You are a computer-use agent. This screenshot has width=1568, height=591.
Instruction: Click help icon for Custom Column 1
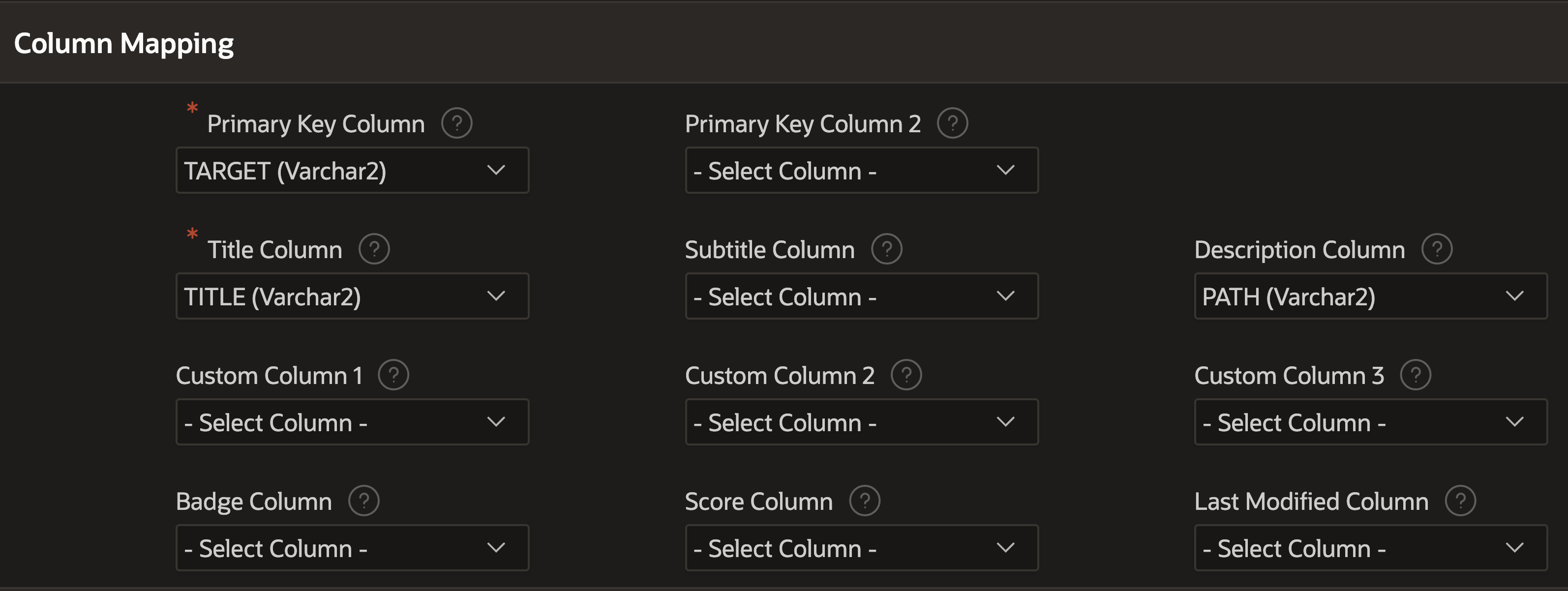pos(394,376)
